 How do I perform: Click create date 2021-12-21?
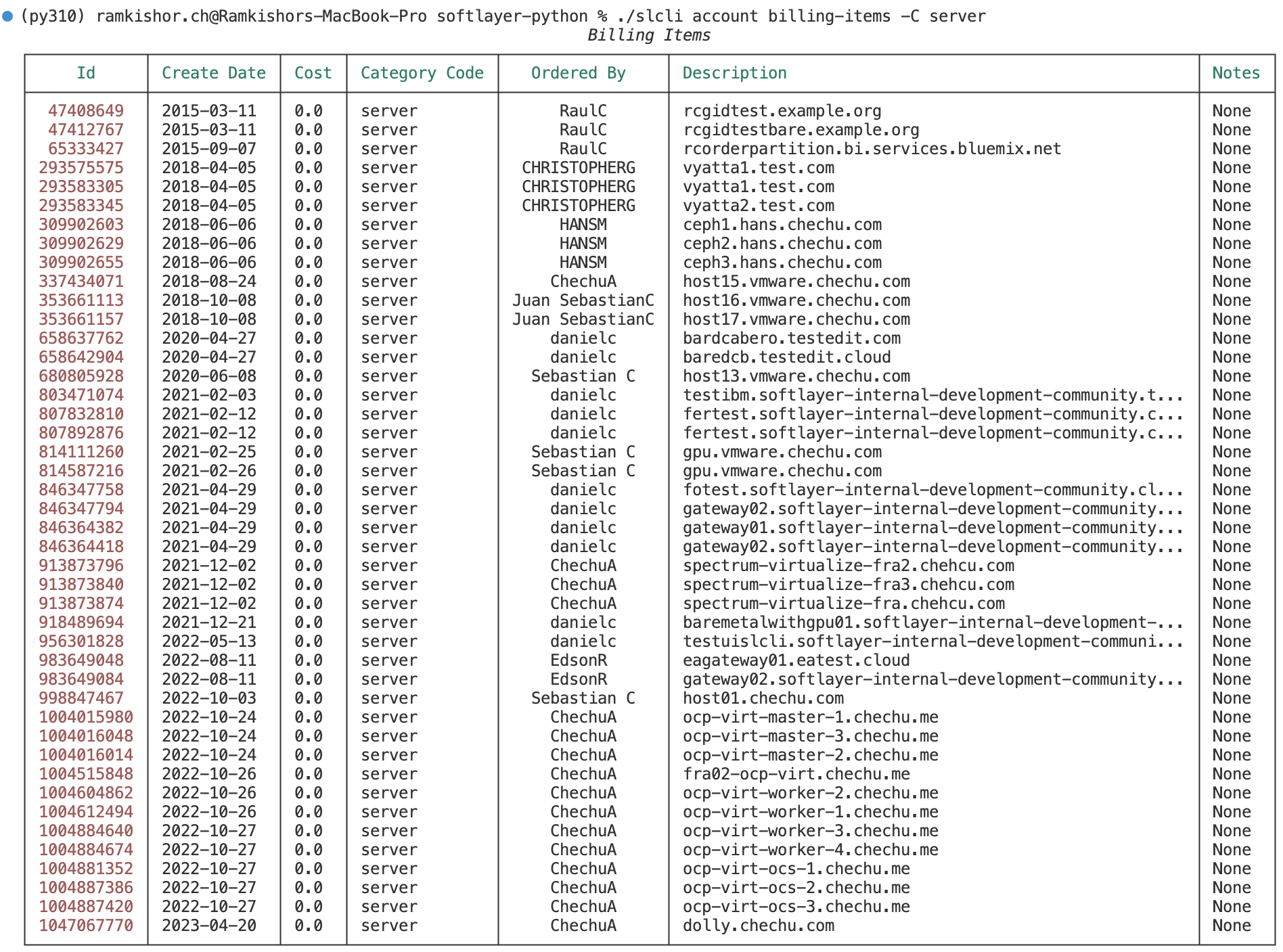click(x=209, y=622)
